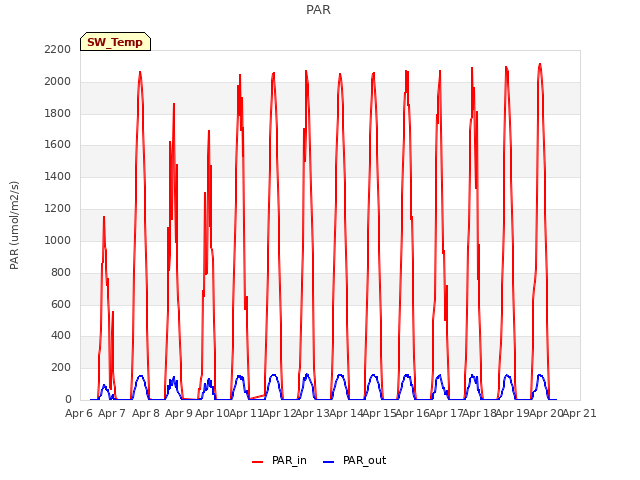The height and width of the screenshot is (480, 640).
Task: Click the SW_Temp annotation label
Action: (115, 42)
